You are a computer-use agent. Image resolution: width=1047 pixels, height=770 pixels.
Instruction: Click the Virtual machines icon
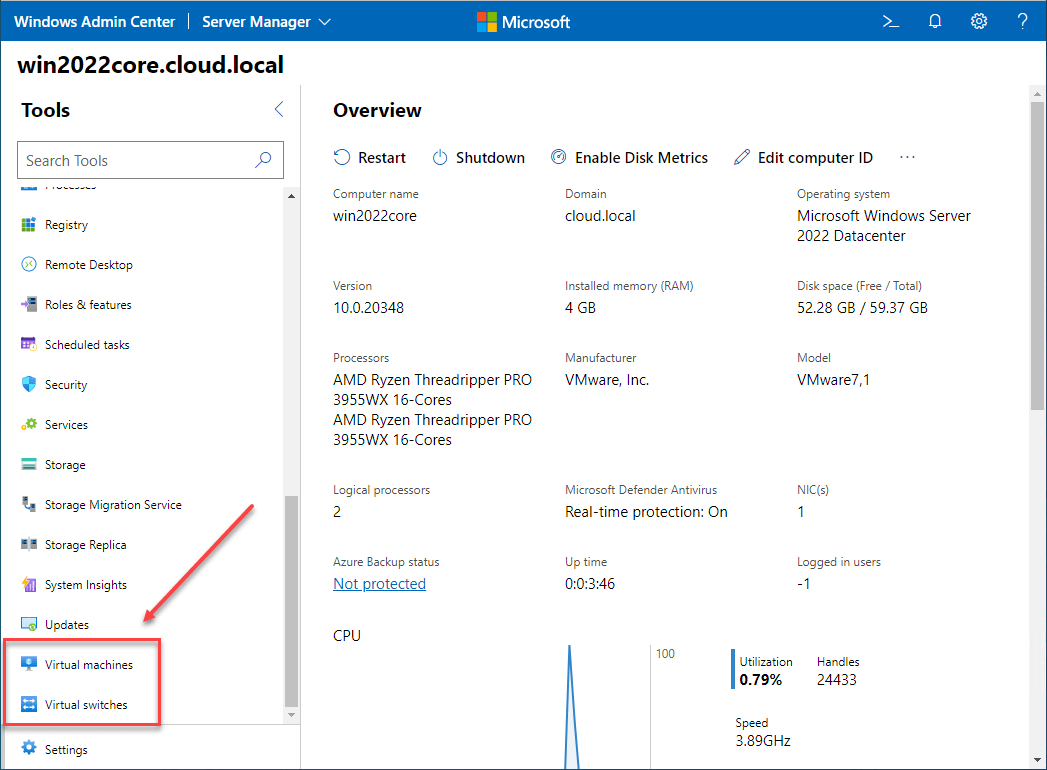(x=29, y=664)
